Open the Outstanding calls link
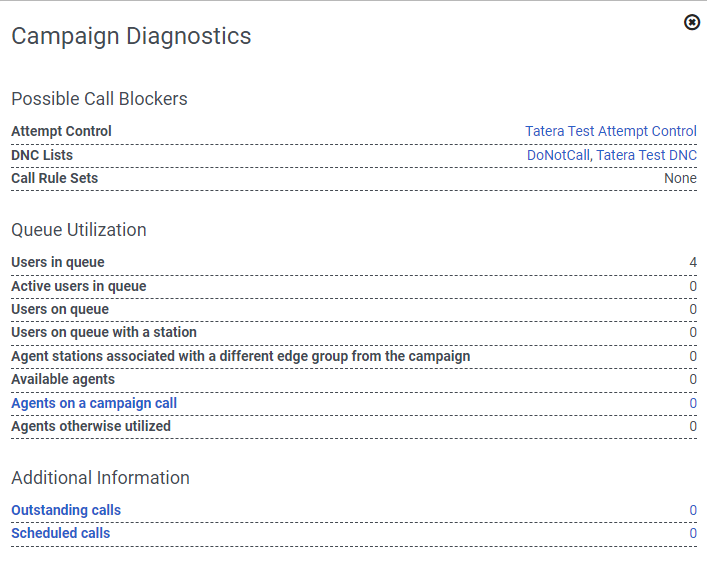 click(66, 510)
